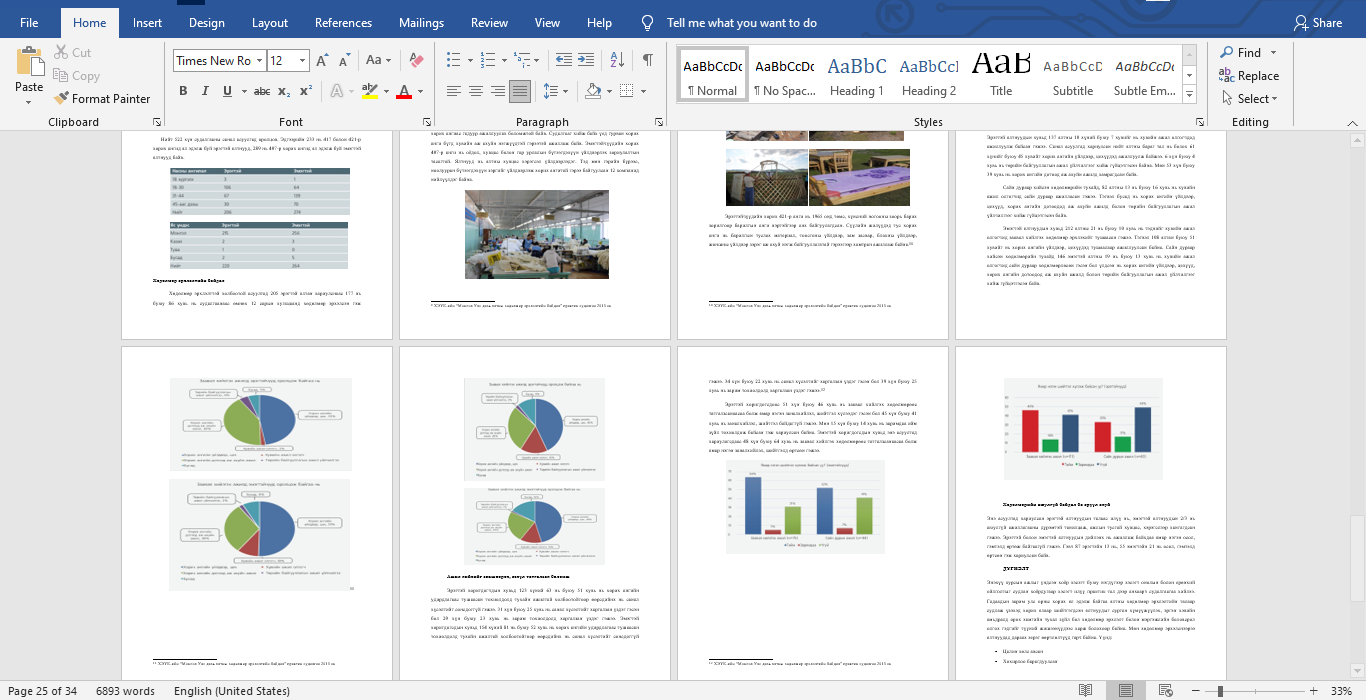
Task: Toggle italic formatting
Action: [205, 91]
